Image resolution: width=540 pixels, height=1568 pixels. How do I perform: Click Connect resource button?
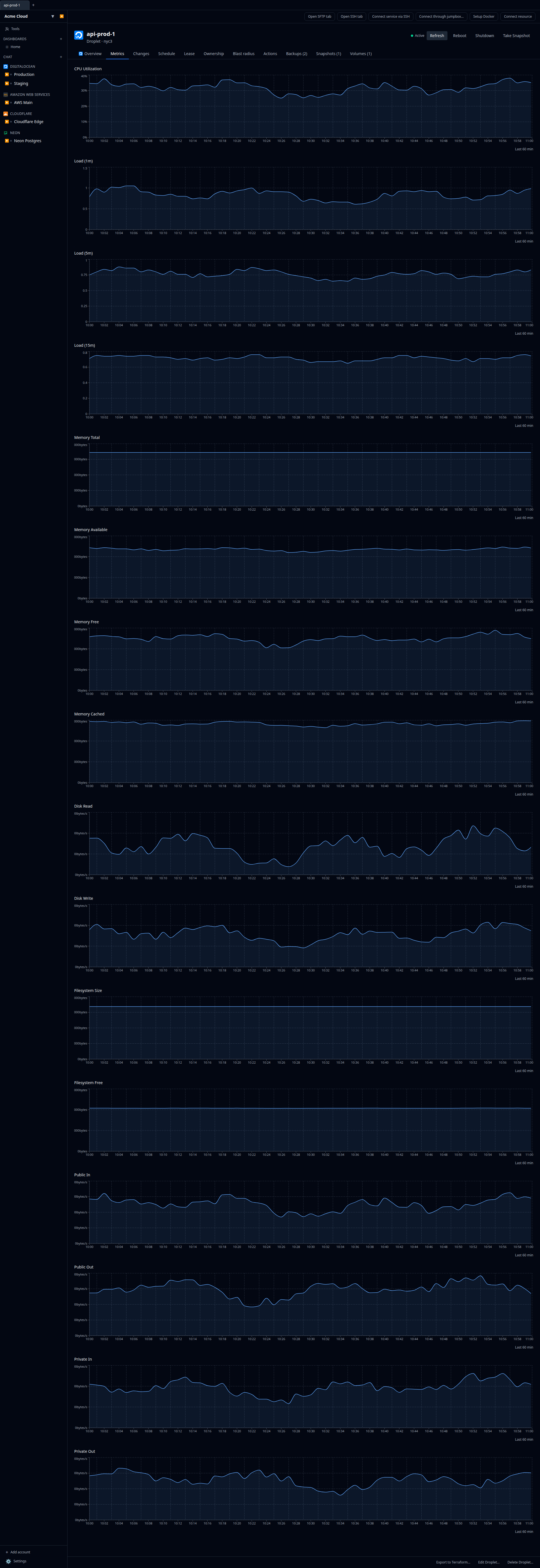click(x=518, y=16)
